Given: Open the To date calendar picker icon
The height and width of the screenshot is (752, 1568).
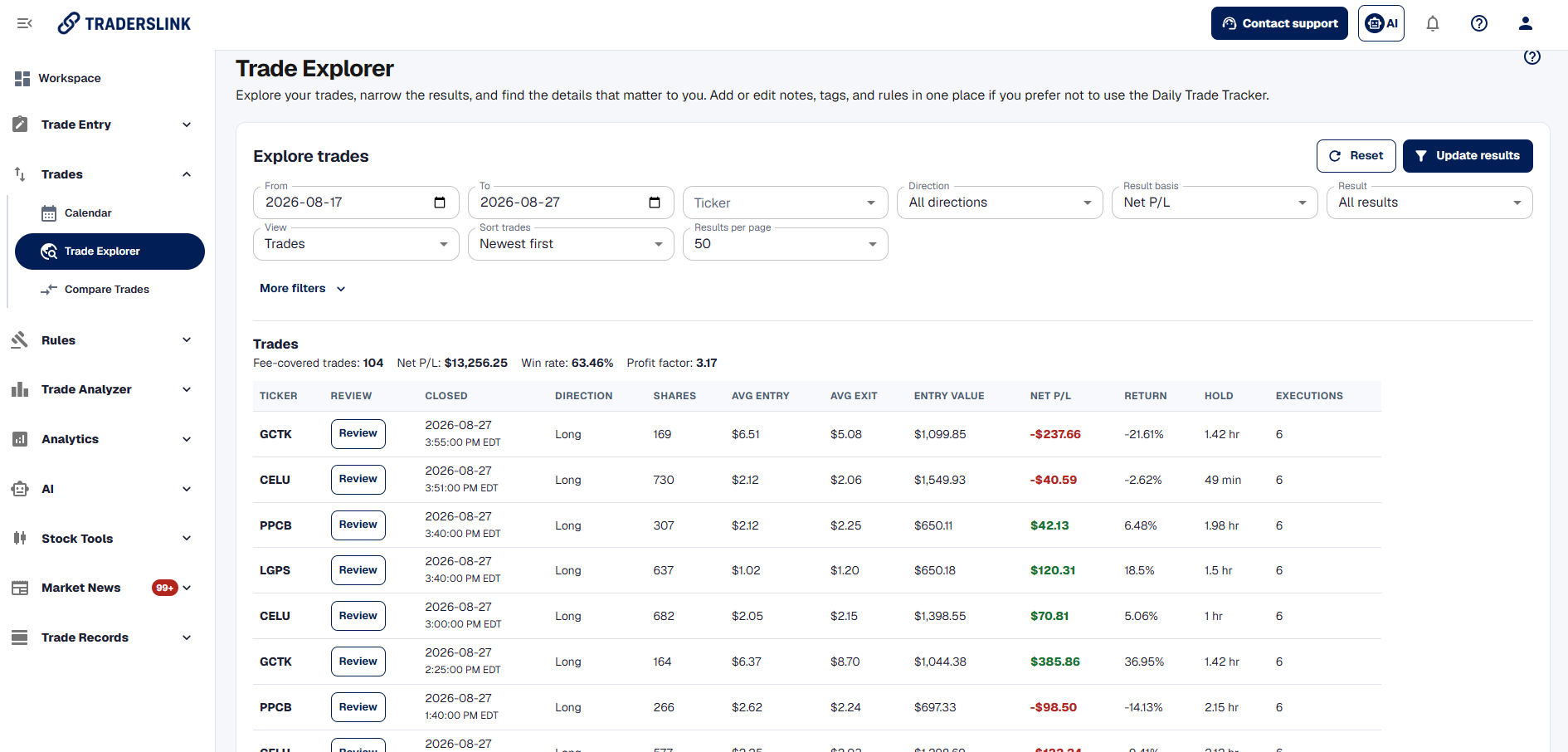Looking at the screenshot, I should [655, 203].
